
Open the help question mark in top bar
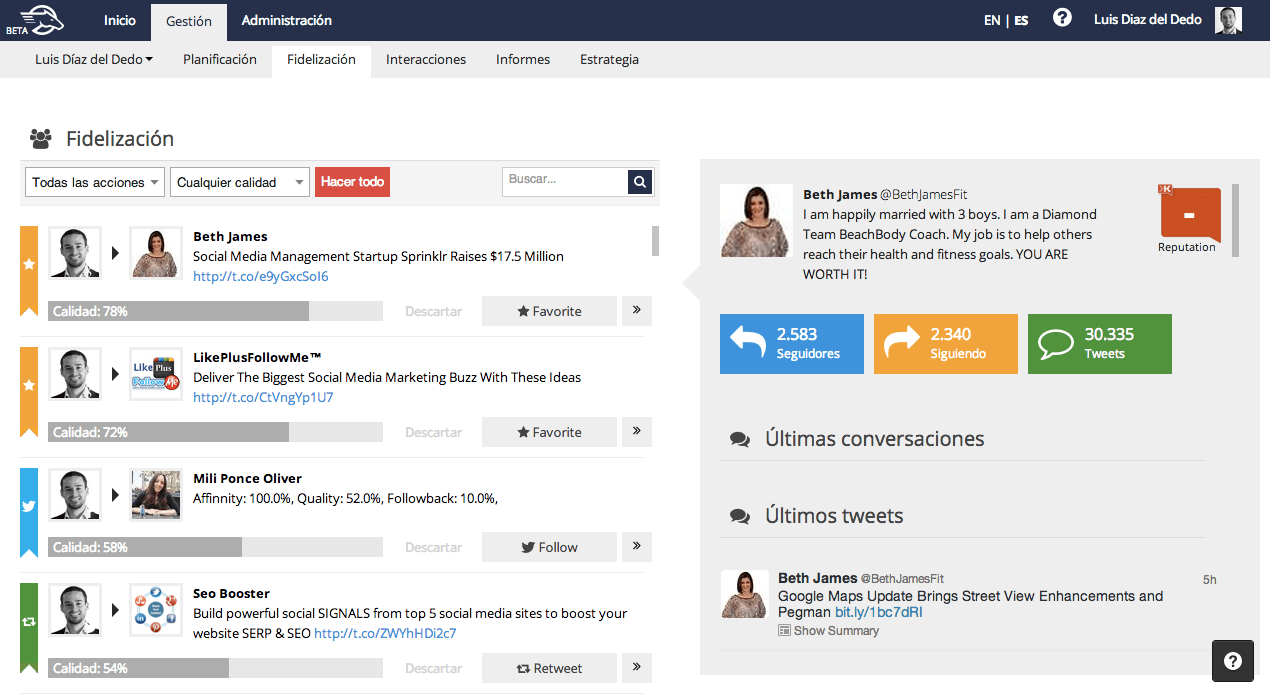[1062, 18]
